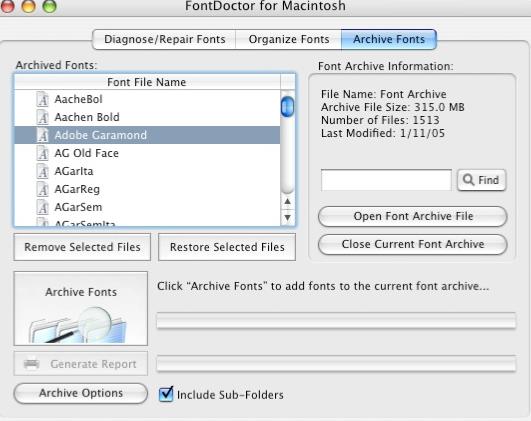This screenshot has width=531, height=421.
Task: Click Generate Report button
Action: click(x=81, y=364)
